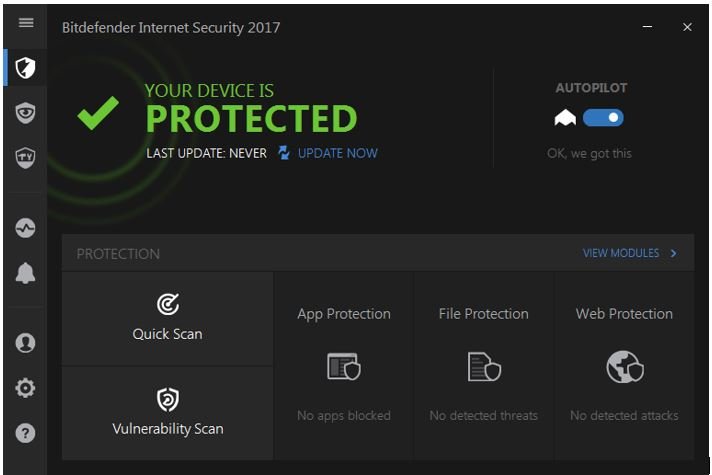Toggle the Autopilot switch
This screenshot has height=475, width=712.
[x=603, y=118]
